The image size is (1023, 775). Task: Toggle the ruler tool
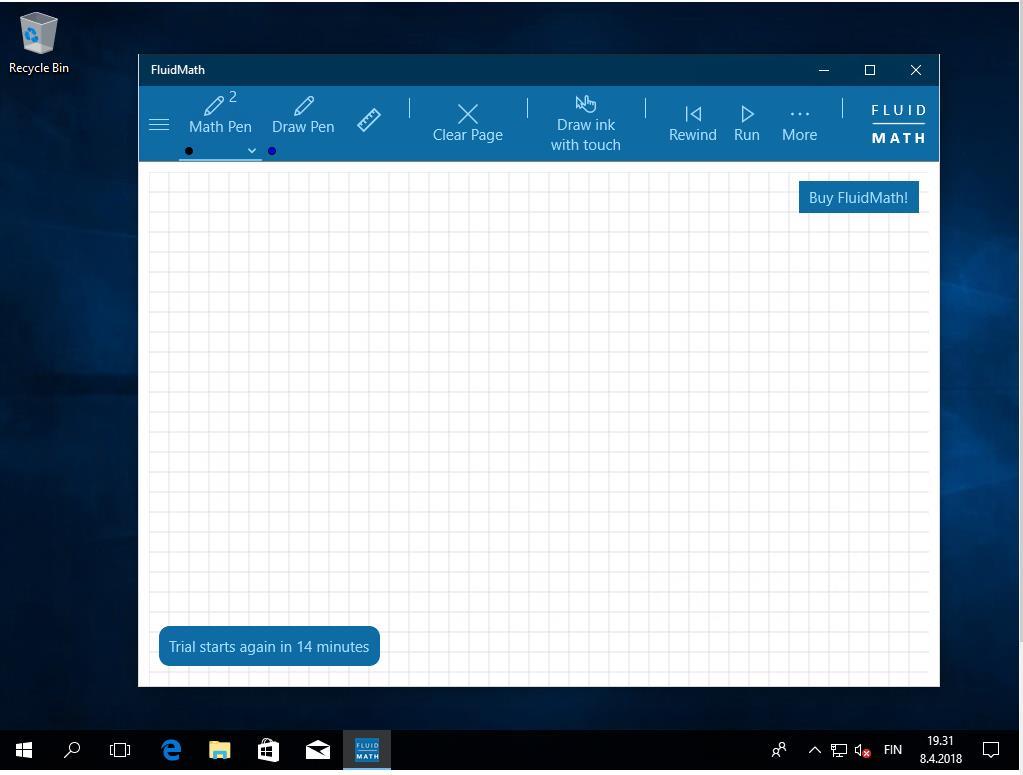(369, 120)
